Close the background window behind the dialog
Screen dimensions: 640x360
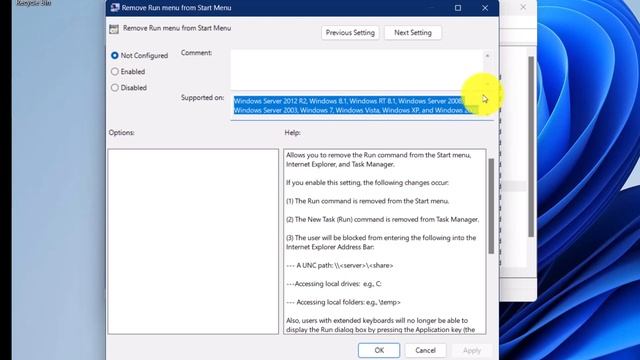(523, 7)
